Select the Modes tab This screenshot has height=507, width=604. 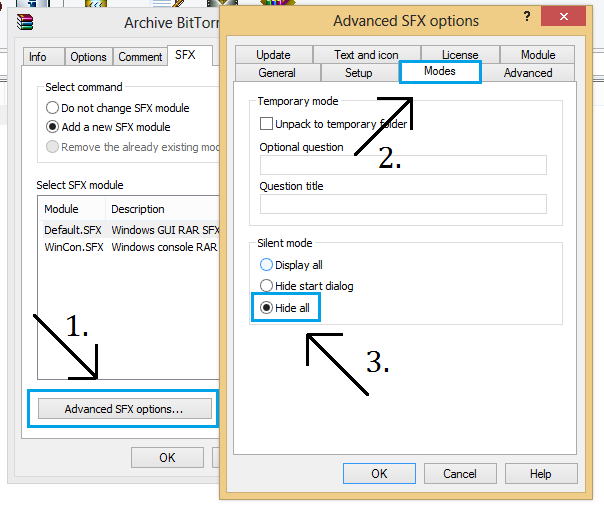coord(440,71)
